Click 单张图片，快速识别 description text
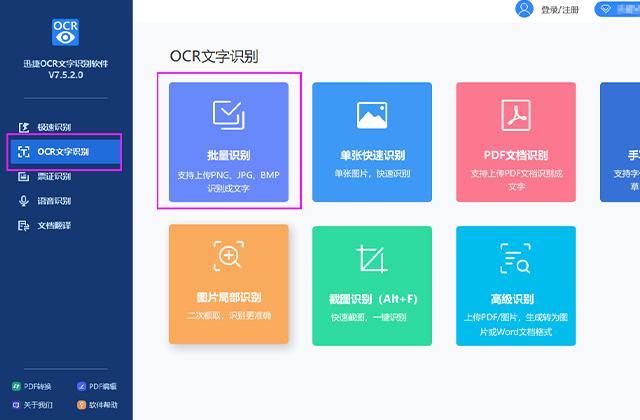 pos(372,173)
